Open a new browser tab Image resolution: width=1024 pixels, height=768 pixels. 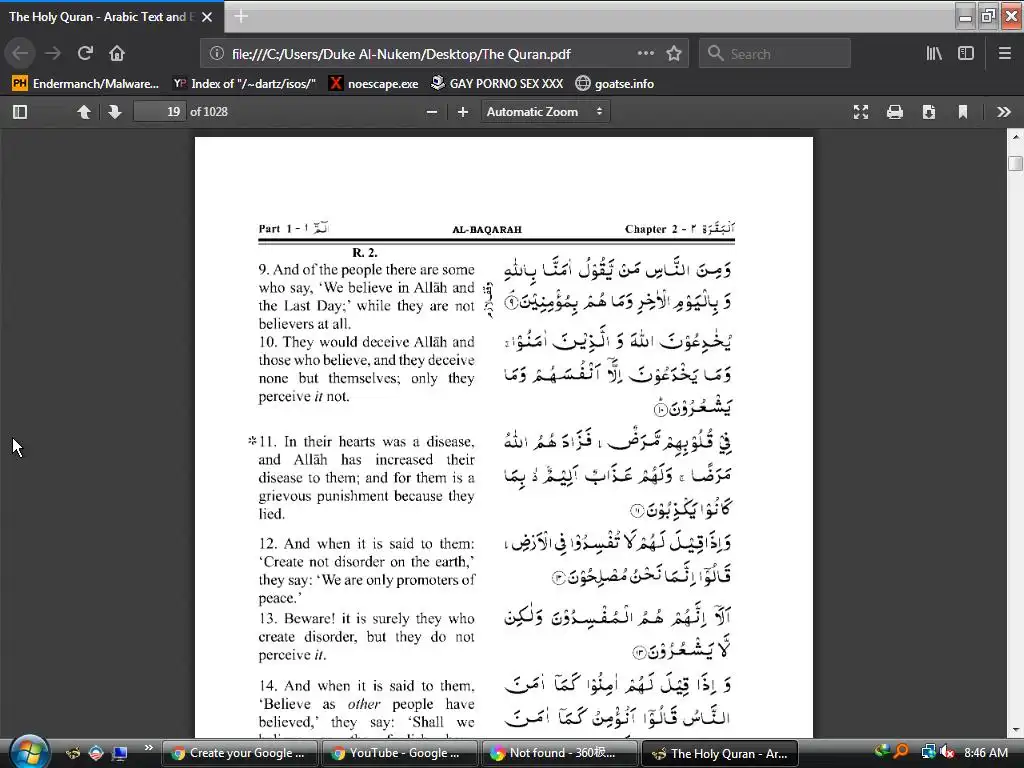[241, 16]
